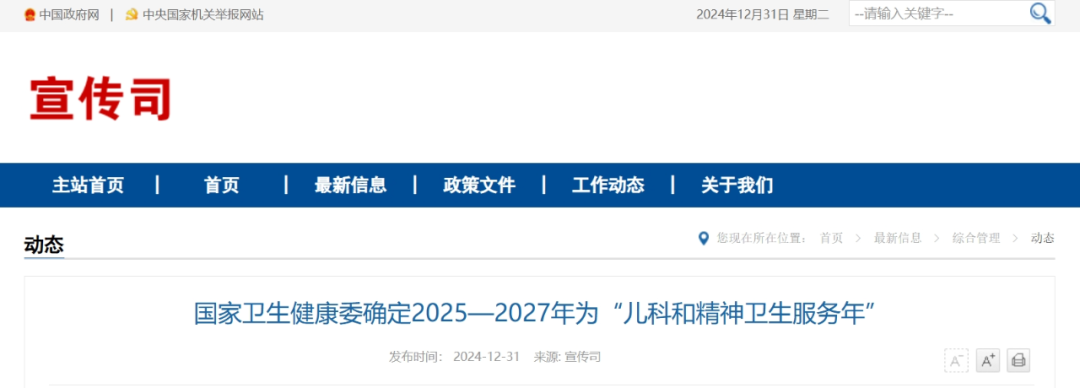This screenshot has height=388, width=1080.
Task: Select 首页 in the blue navigation bar
Action: click(x=222, y=185)
